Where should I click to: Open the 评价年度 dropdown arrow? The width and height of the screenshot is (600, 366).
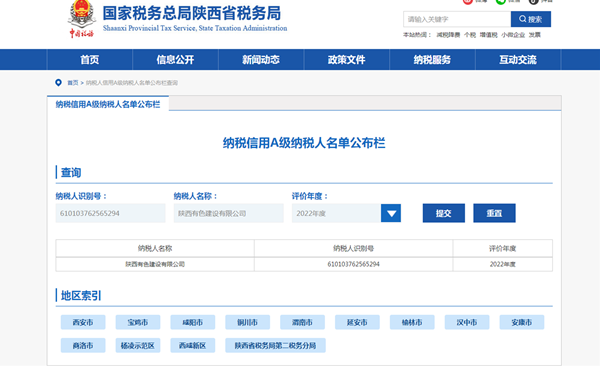(391, 213)
